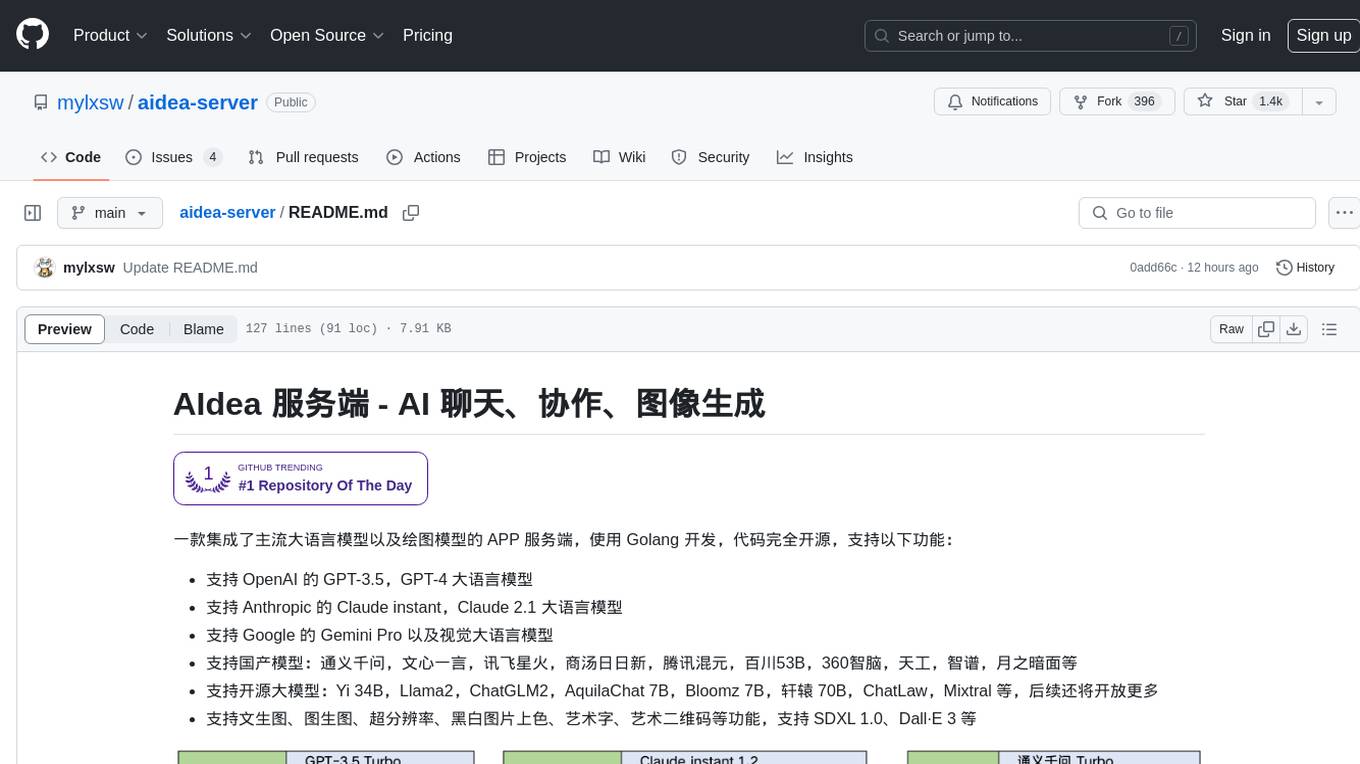Image resolution: width=1360 pixels, height=764 pixels.
Task: View the 396 forks count
Action: [x=1144, y=102]
